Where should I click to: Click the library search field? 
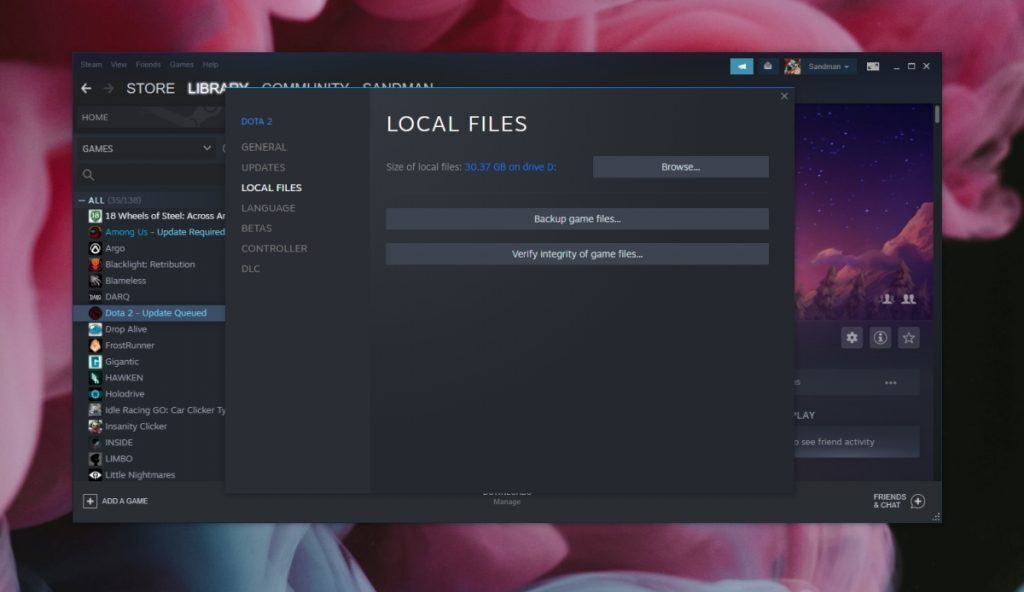coord(150,173)
